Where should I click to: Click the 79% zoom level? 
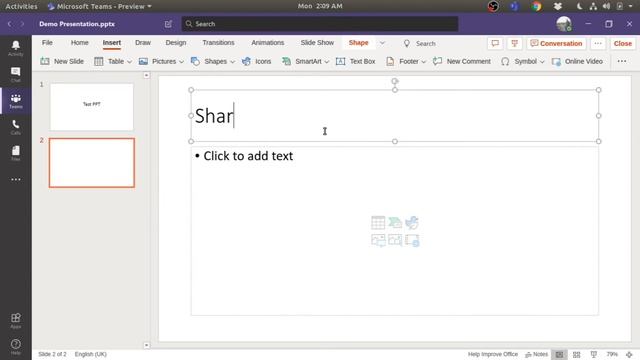[612, 354]
